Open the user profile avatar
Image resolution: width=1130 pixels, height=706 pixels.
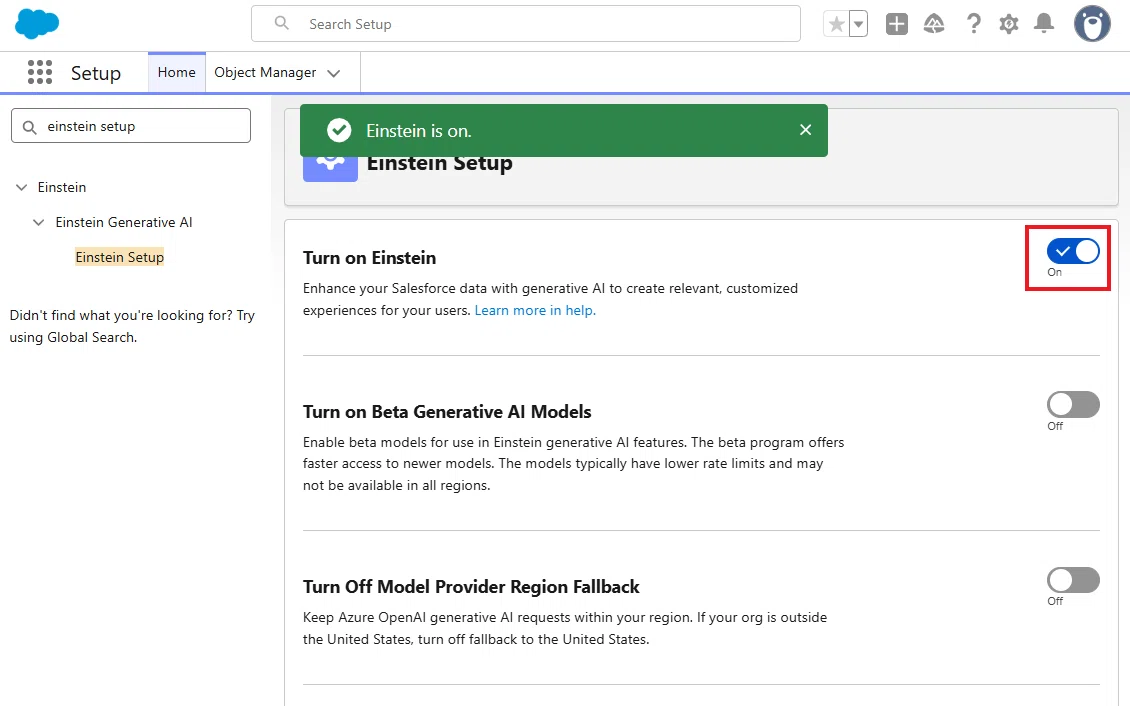tap(1092, 24)
